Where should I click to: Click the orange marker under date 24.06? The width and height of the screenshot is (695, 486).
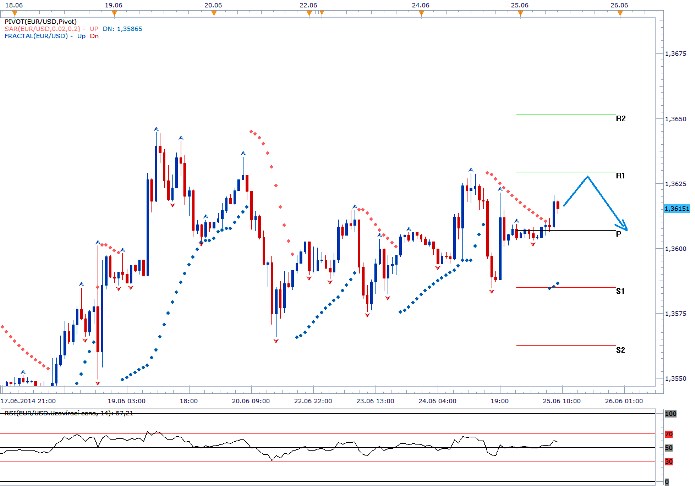(421, 13)
